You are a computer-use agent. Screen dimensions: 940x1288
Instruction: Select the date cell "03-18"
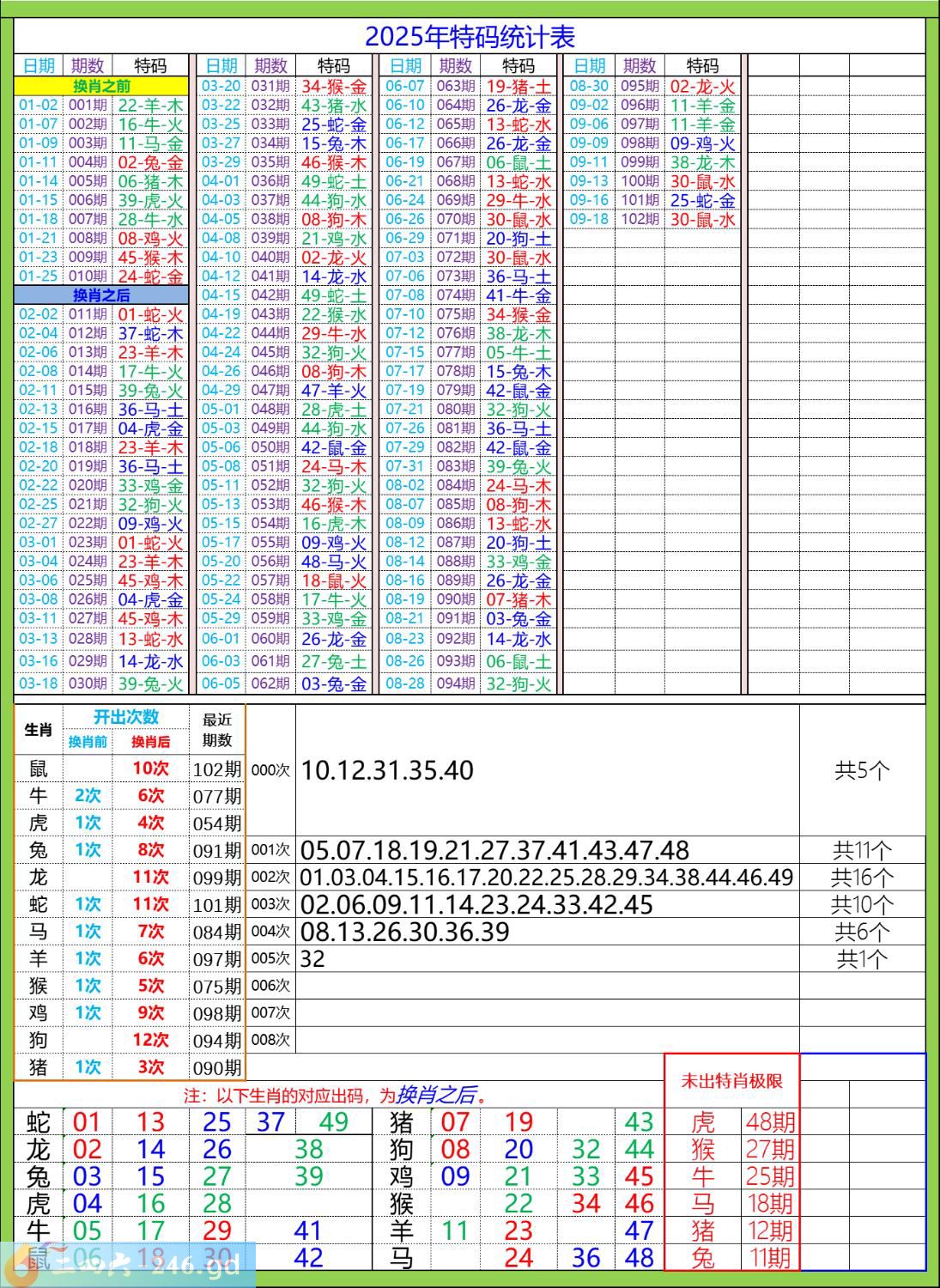pos(39,683)
